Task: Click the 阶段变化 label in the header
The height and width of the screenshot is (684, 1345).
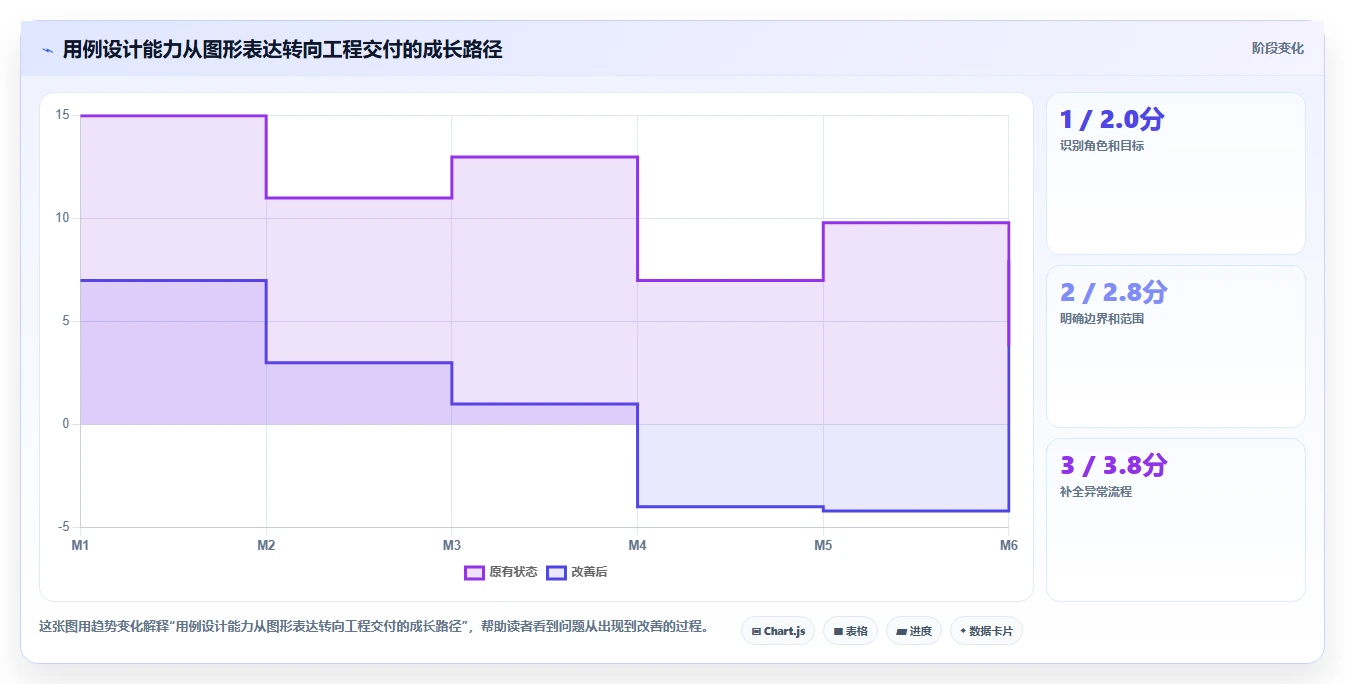Action: tap(1278, 48)
